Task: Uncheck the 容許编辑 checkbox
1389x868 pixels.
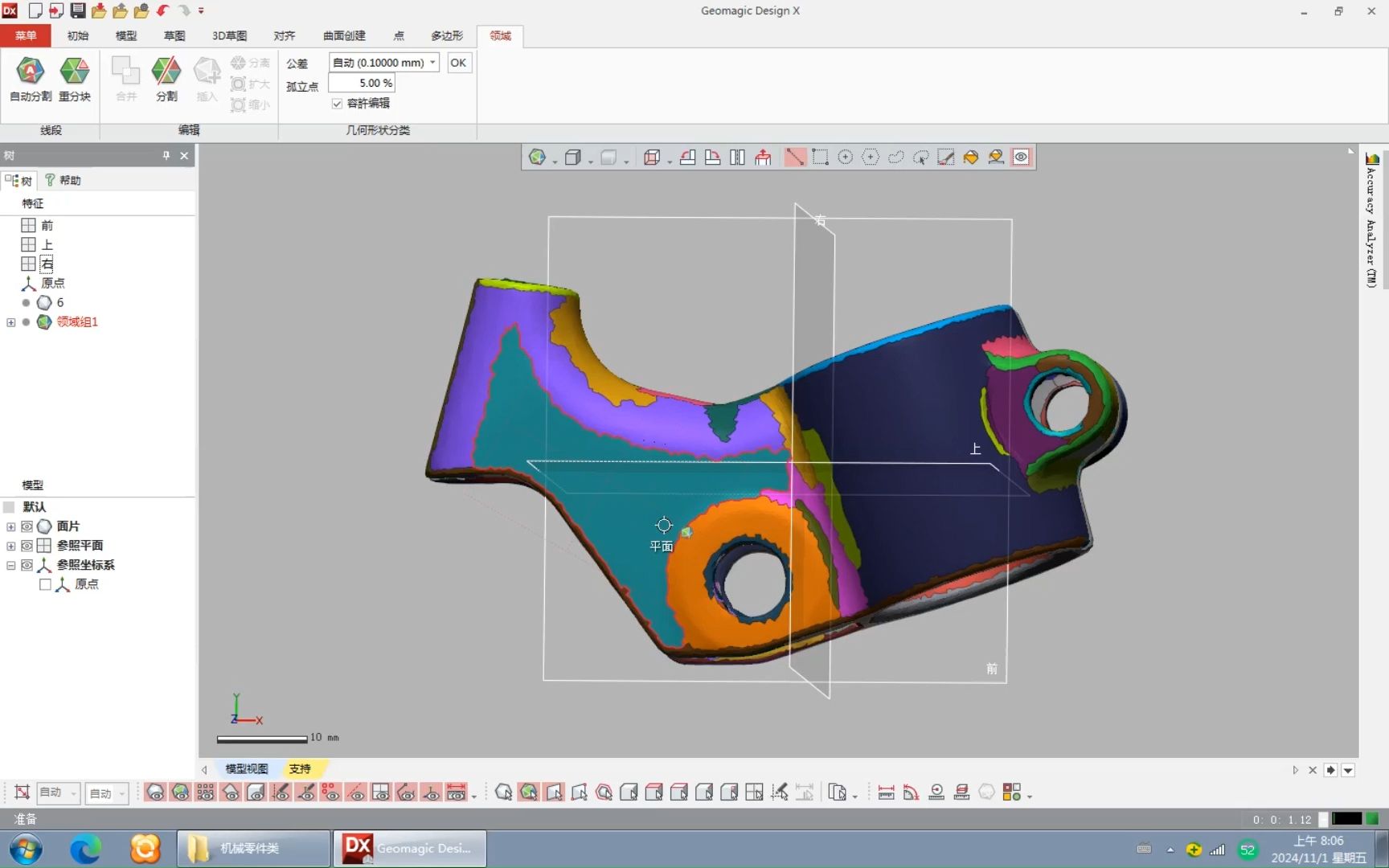Action: click(x=337, y=104)
